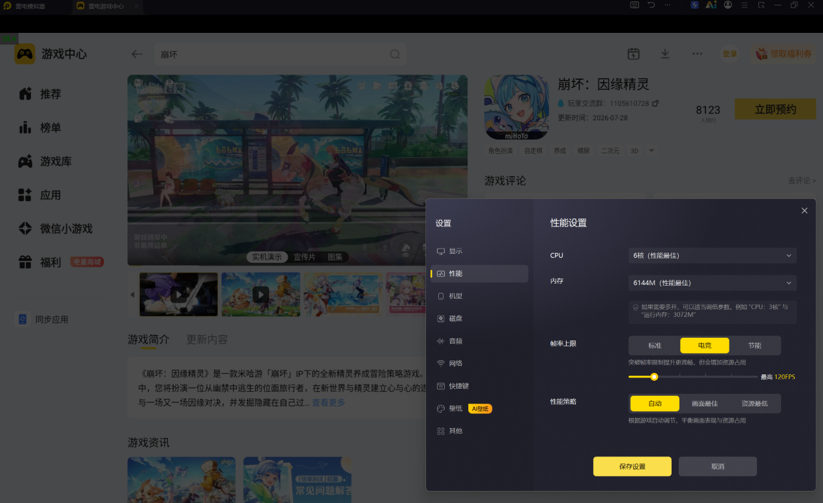Set performance strategy to 画质最佳
This screenshot has height=503, width=823.
tap(704, 403)
